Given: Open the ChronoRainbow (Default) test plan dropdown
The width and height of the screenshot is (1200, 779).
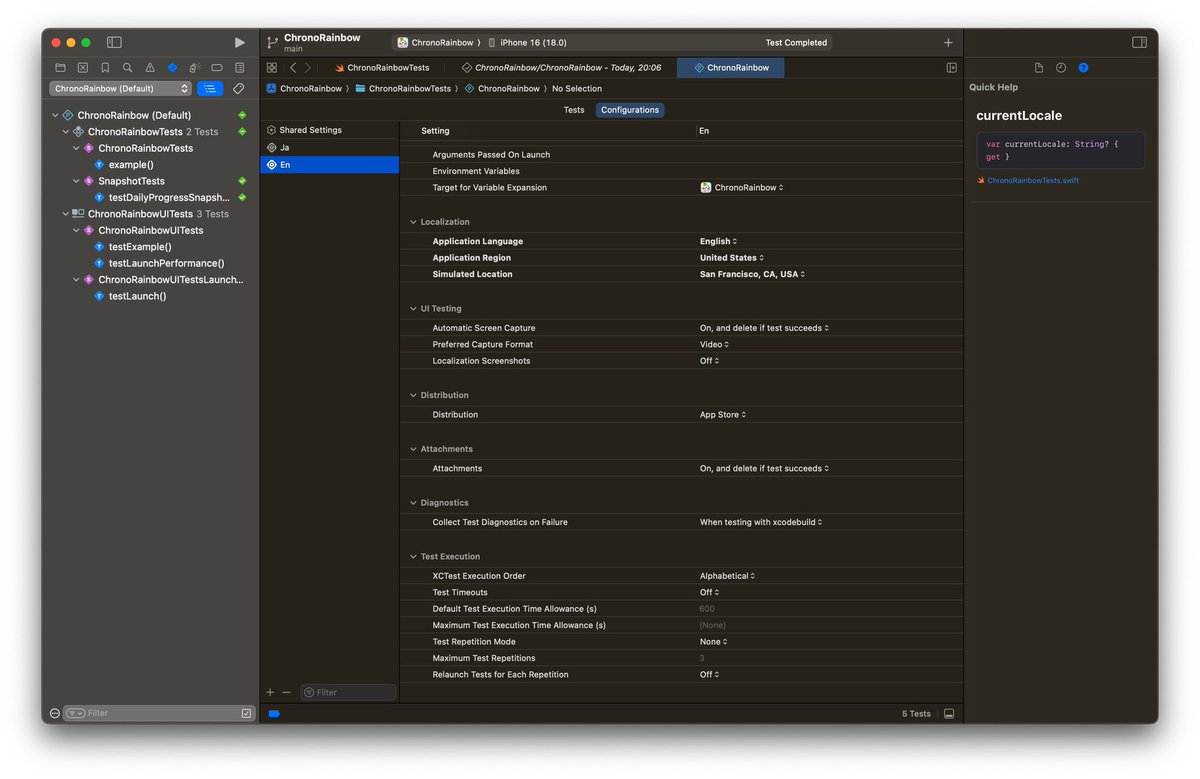Looking at the screenshot, I should tap(120, 88).
